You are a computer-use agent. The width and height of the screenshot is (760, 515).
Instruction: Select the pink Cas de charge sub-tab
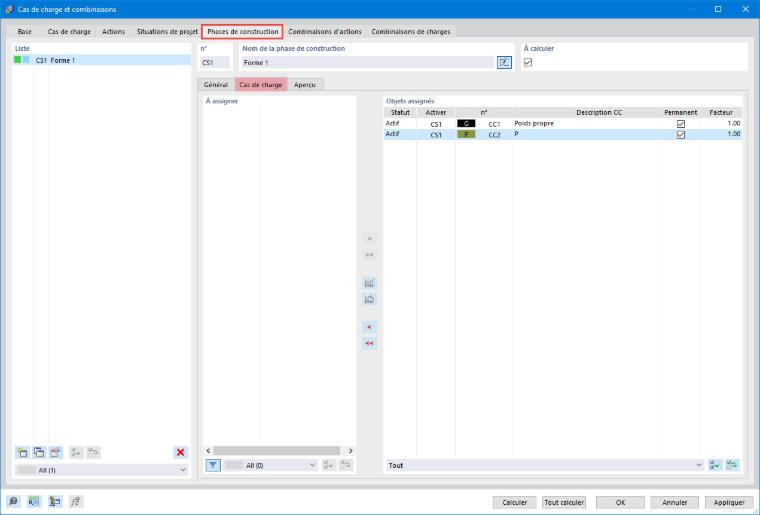(x=261, y=85)
